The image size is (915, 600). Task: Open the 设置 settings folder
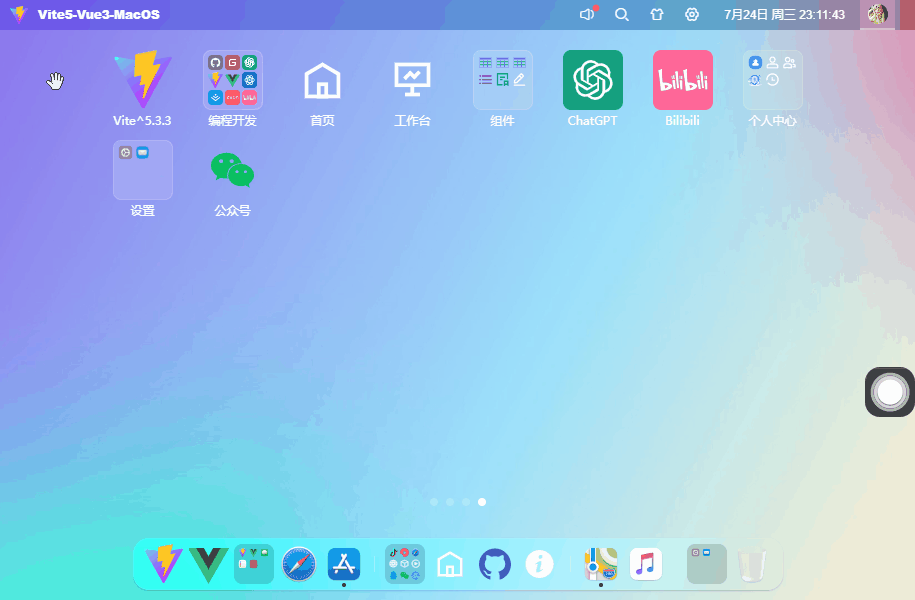[143, 170]
